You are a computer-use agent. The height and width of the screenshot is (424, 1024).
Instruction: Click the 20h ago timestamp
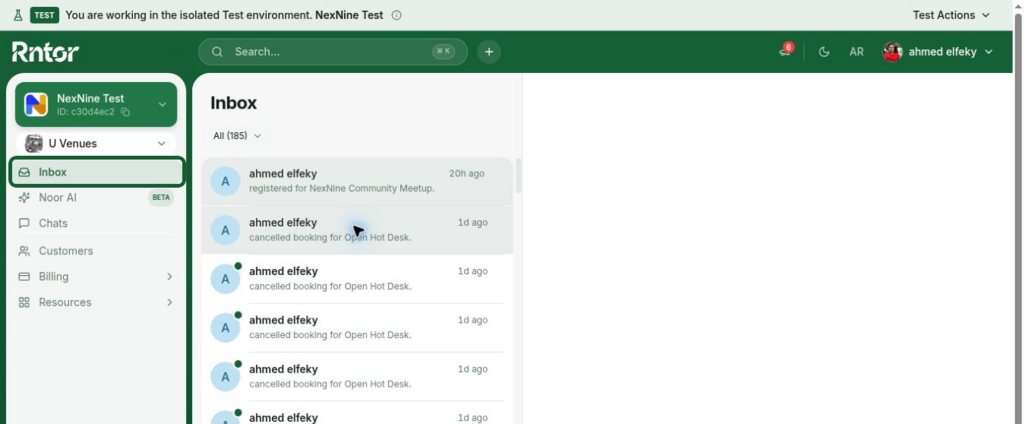tap(467, 174)
